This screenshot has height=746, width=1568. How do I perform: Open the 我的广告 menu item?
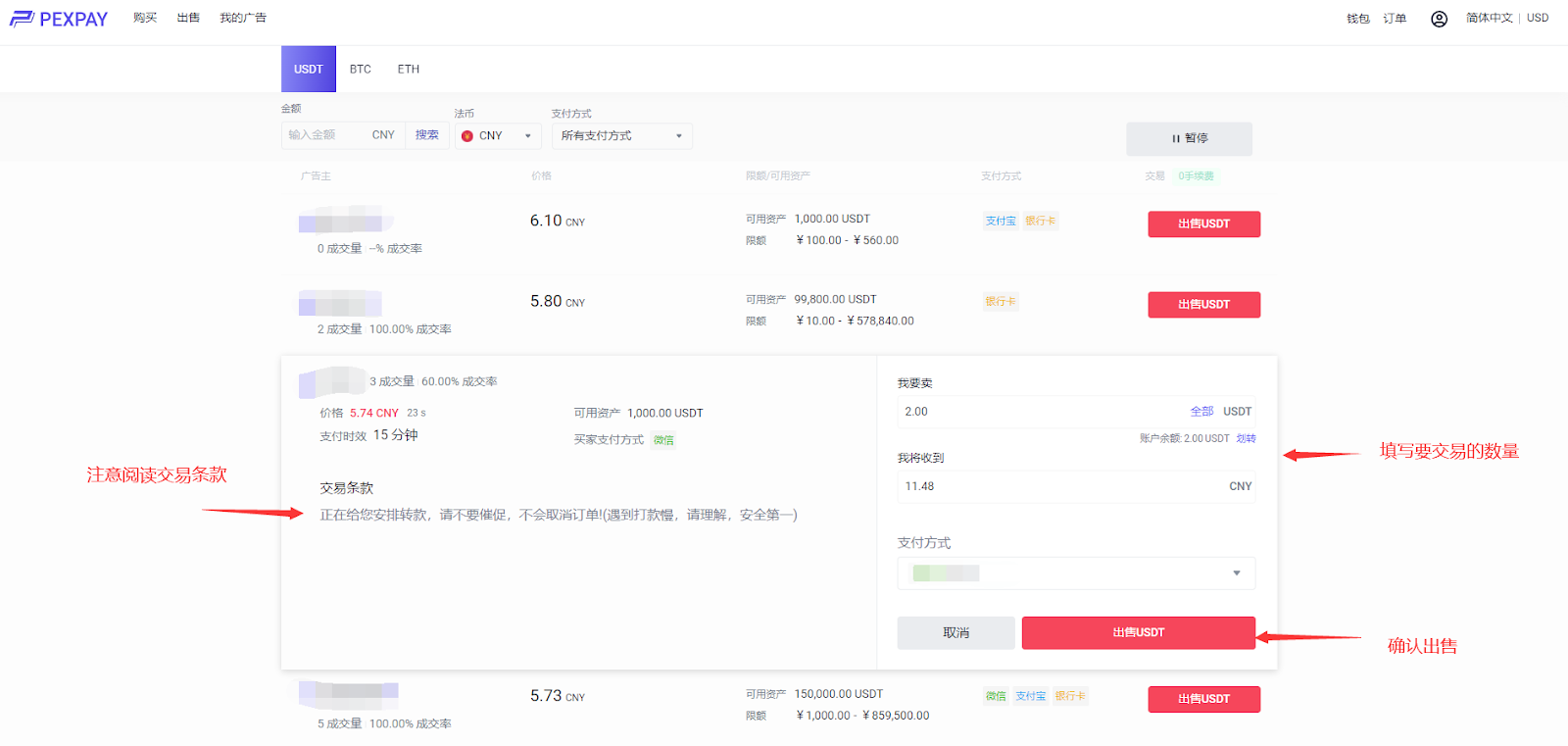243,19
